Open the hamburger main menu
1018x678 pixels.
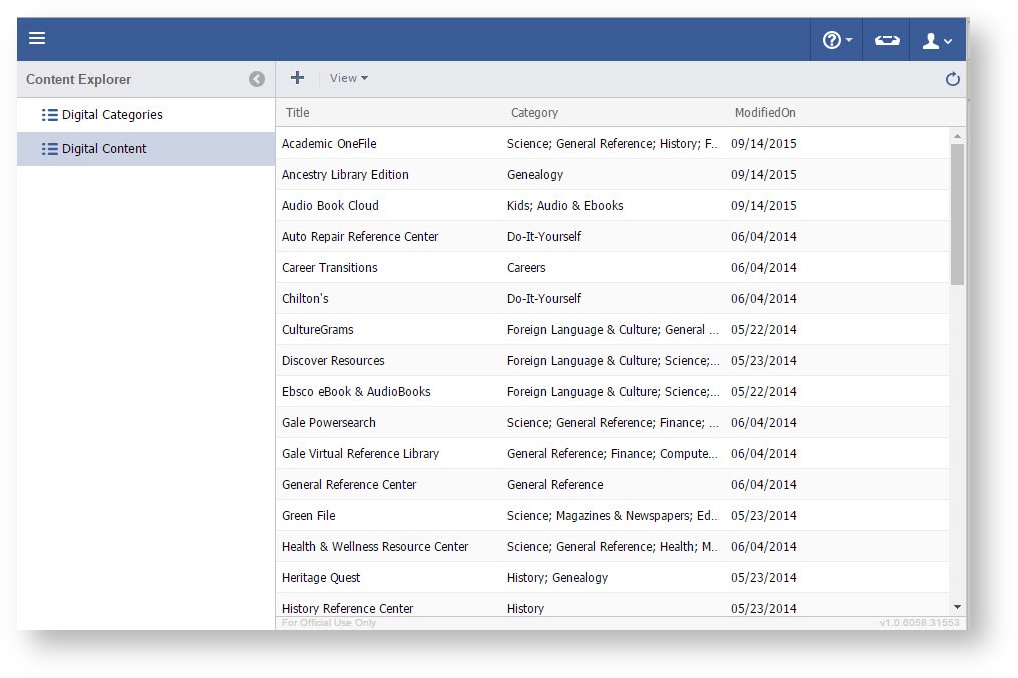click(x=37, y=39)
